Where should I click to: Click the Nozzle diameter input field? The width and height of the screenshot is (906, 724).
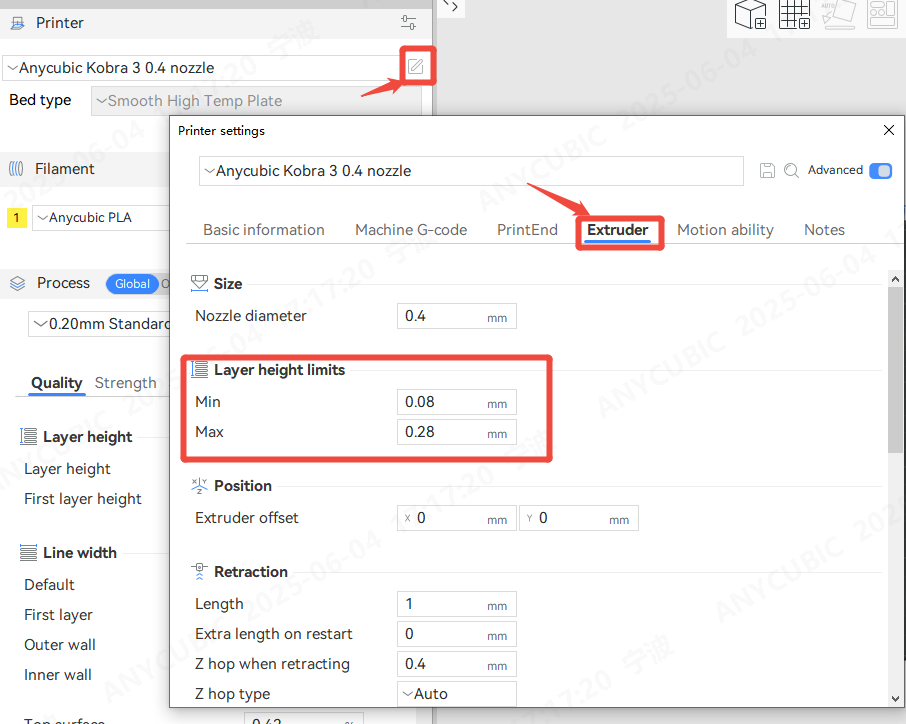pyautogui.click(x=456, y=316)
